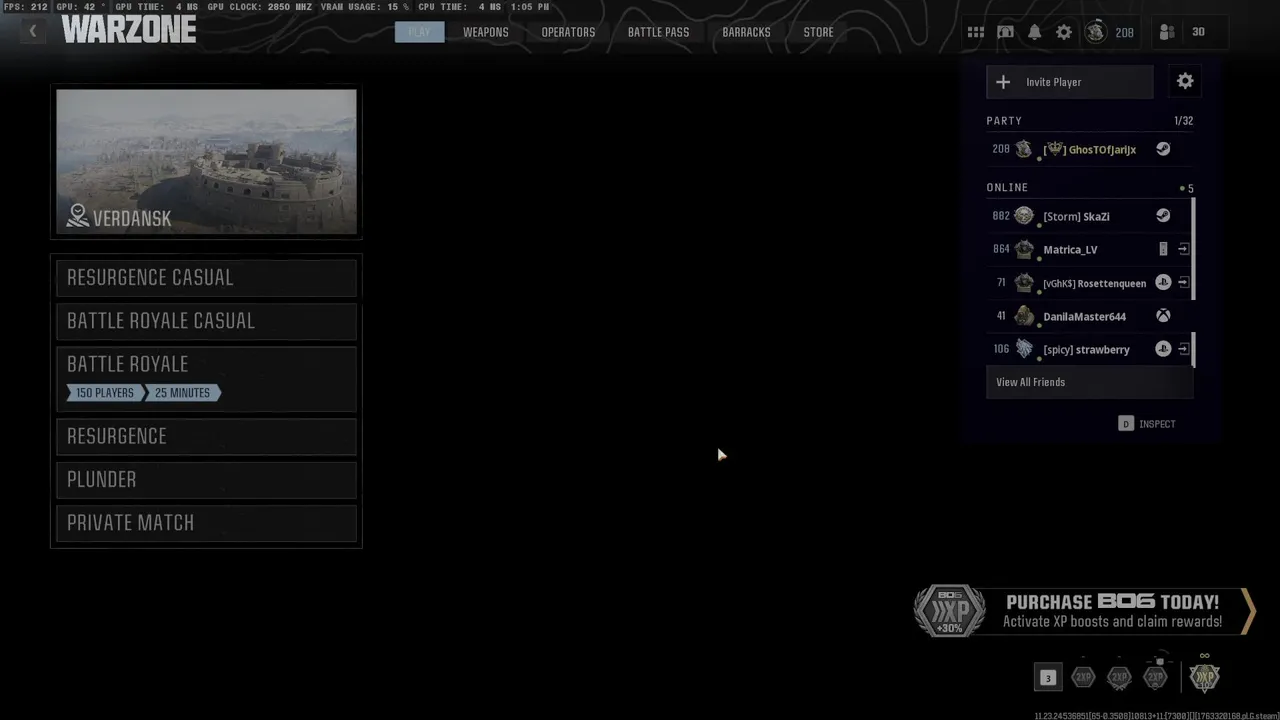Image resolution: width=1280 pixels, height=720 pixels.
Task: Click DanilaMaster644's rank emblem avatar
Action: point(1024,316)
